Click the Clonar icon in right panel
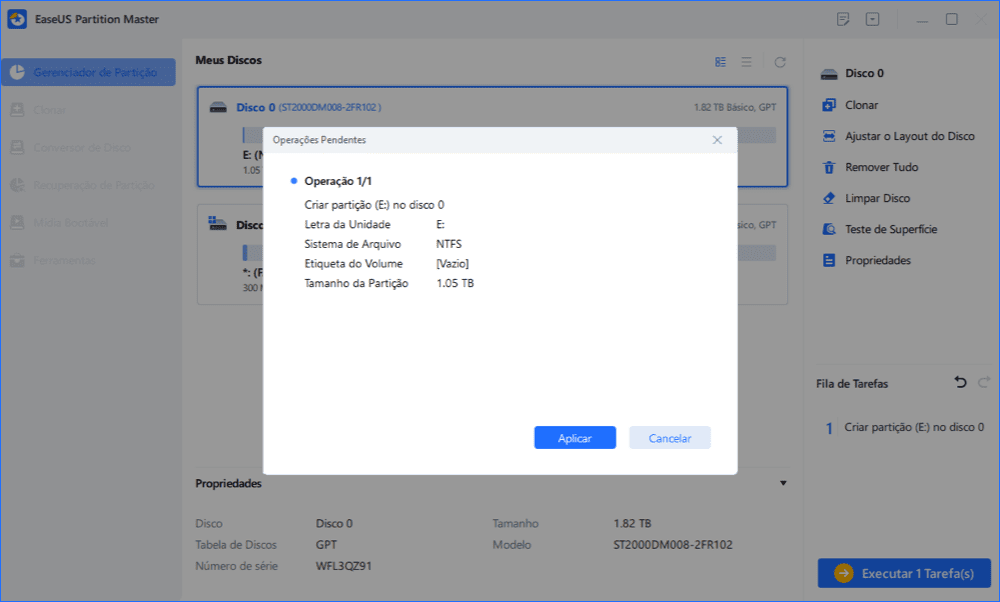1000x602 pixels. [x=828, y=105]
